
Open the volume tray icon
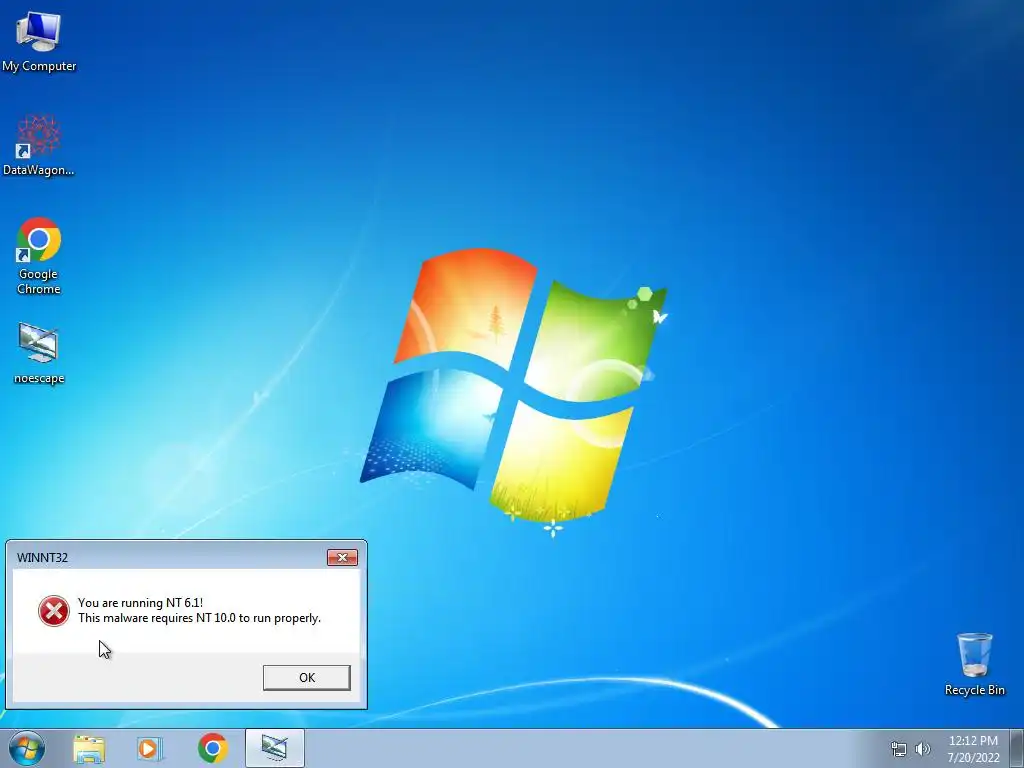click(x=923, y=749)
